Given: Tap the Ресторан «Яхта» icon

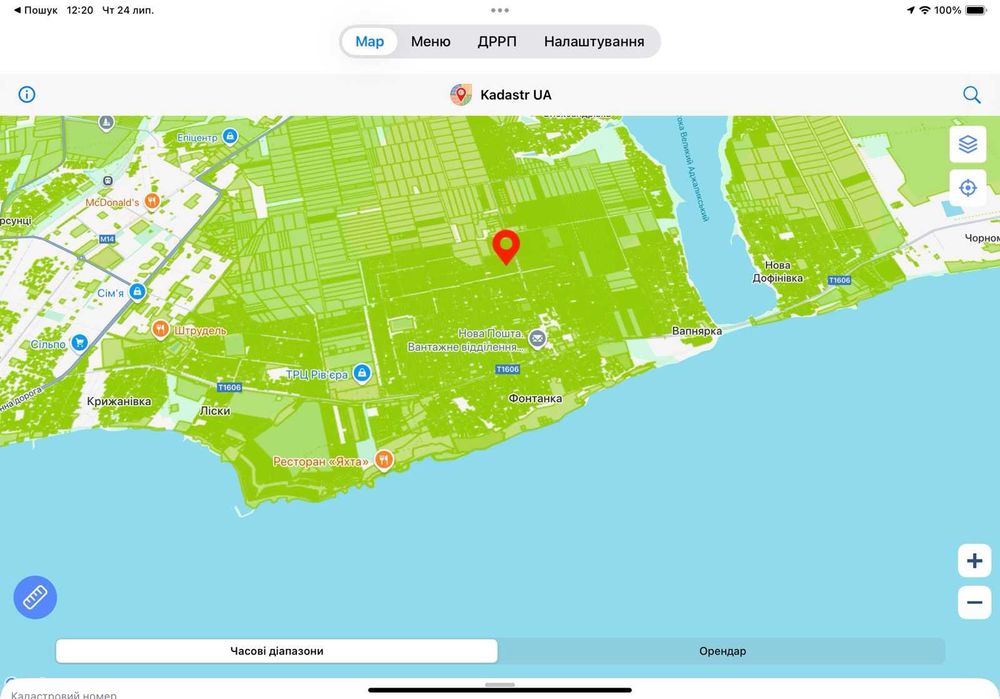Looking at the screenshot, I should coord(383,460).
